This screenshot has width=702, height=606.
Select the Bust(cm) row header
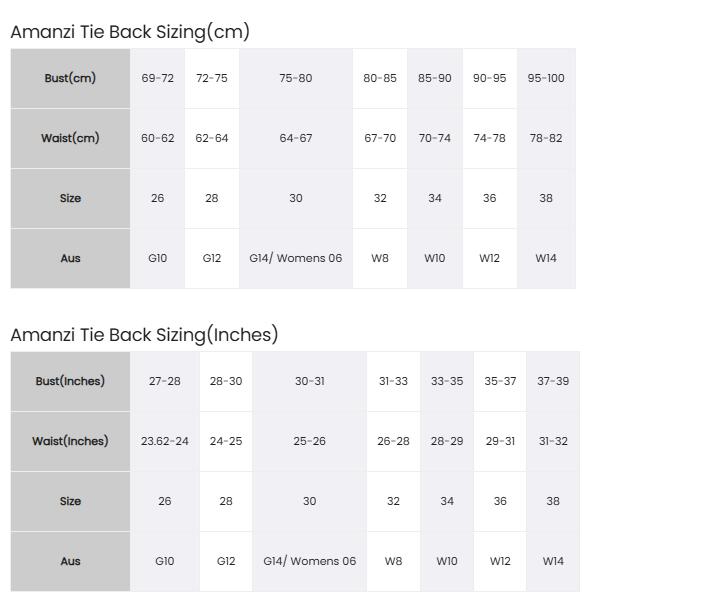70,78
